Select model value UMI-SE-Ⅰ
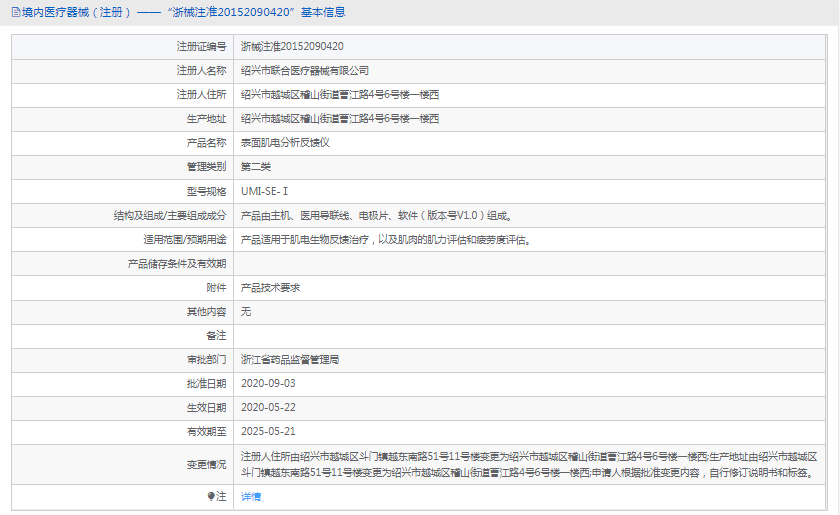The width and height of the screenshot is (840, 515). [x=264, y=191]
